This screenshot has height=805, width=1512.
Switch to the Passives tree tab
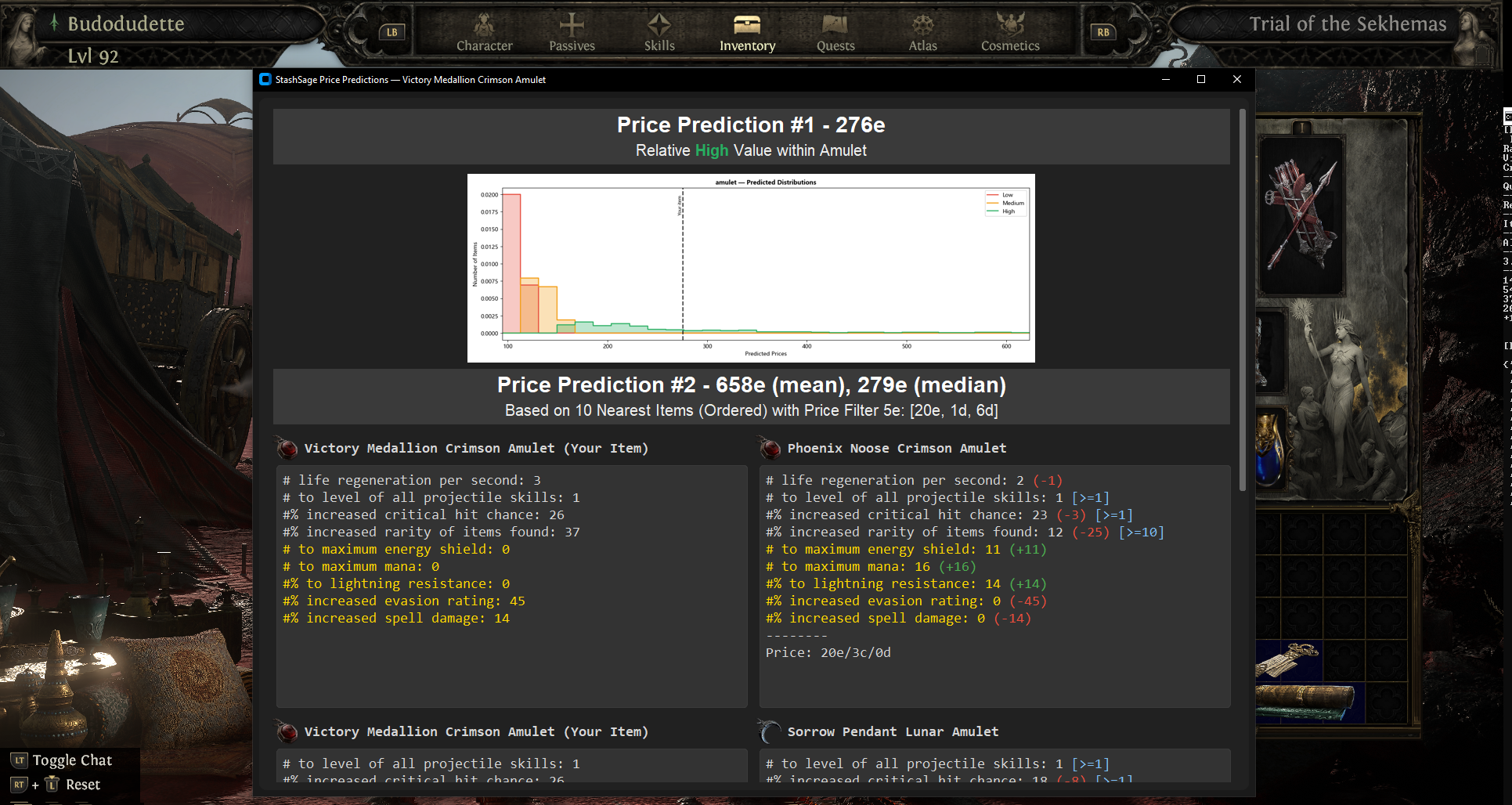pos(572,32)
